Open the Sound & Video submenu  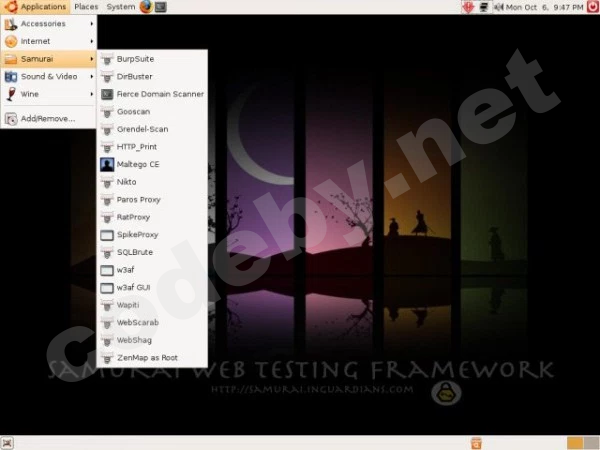(x=49, y=77)
